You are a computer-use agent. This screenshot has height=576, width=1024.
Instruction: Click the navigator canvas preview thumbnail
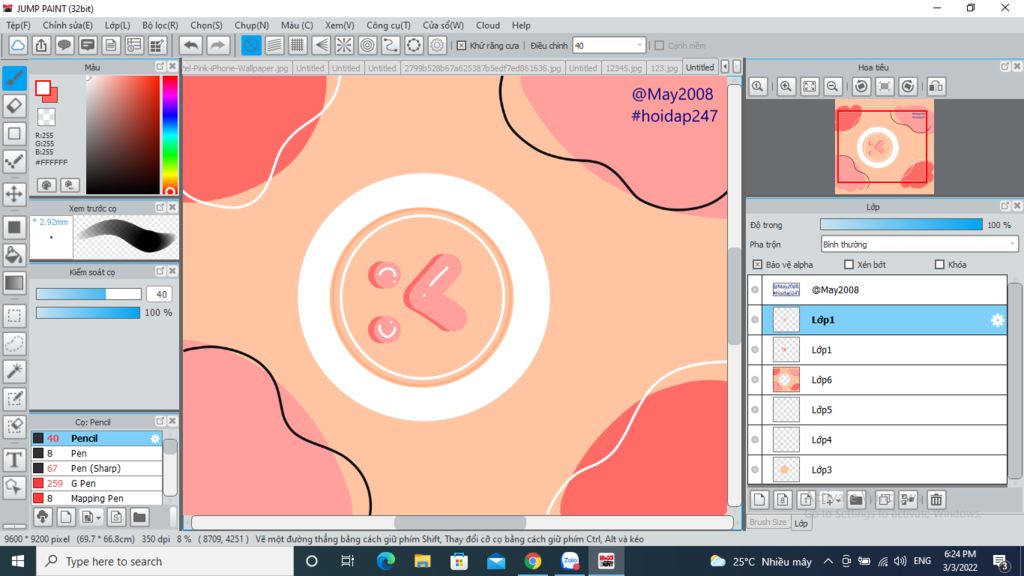(884, 147)
